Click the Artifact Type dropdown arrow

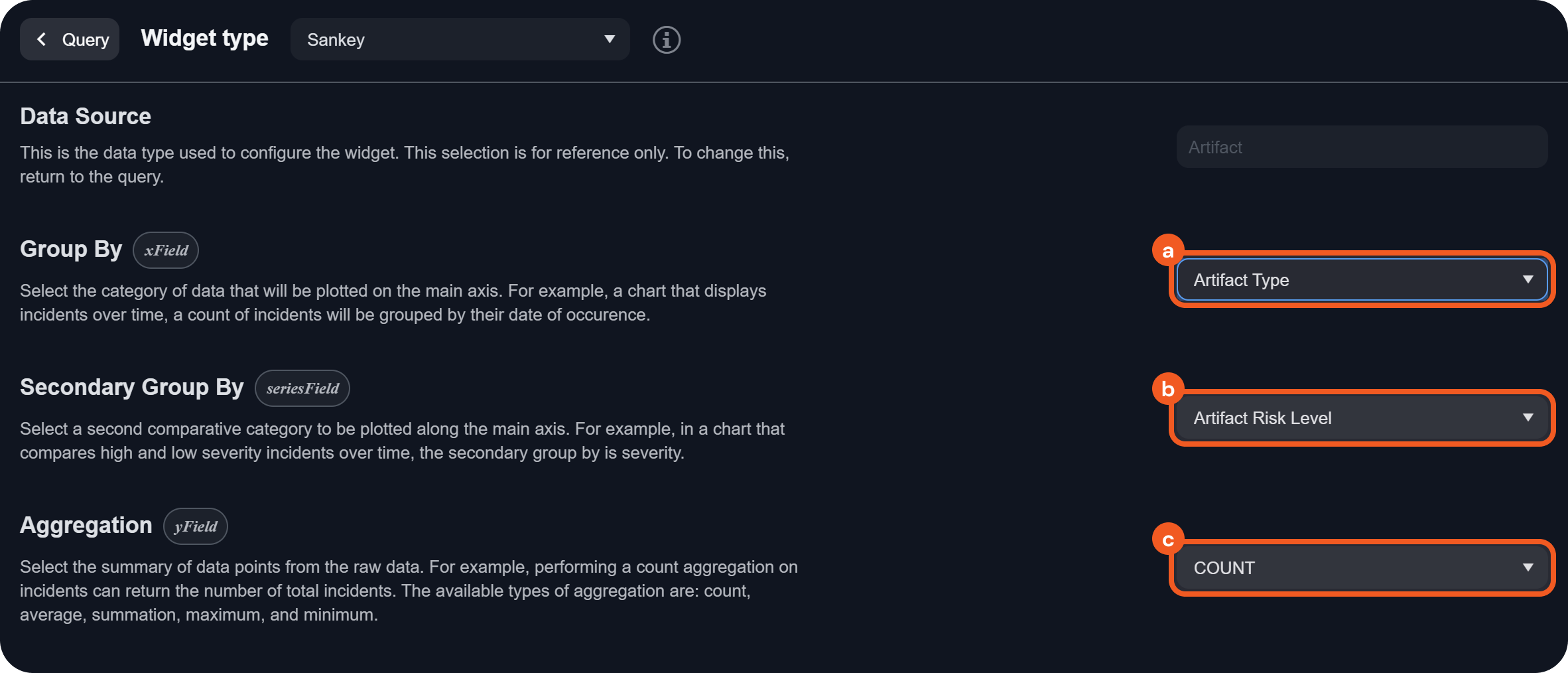tap(1528, 280)
